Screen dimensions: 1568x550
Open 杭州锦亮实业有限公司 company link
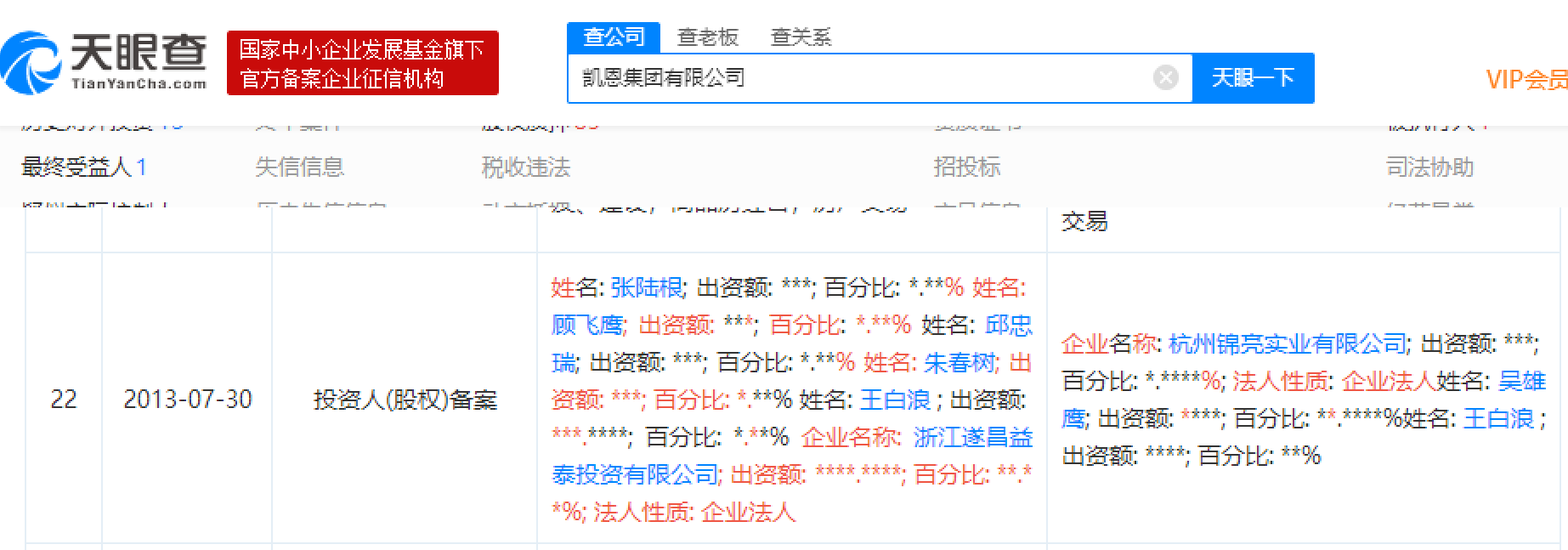(x=1288, y=344)
